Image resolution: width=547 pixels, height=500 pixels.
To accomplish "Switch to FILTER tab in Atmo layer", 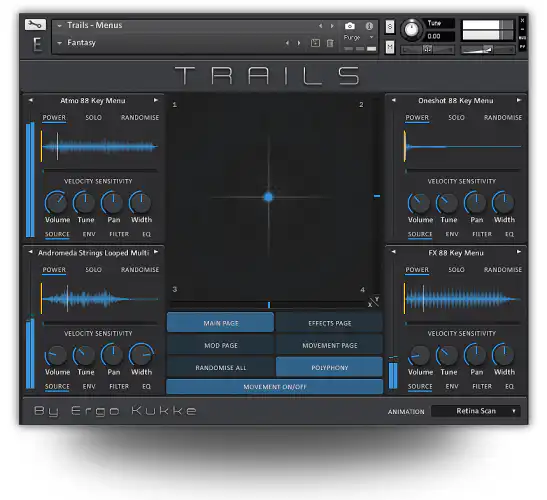I will [x=119, y=234].
